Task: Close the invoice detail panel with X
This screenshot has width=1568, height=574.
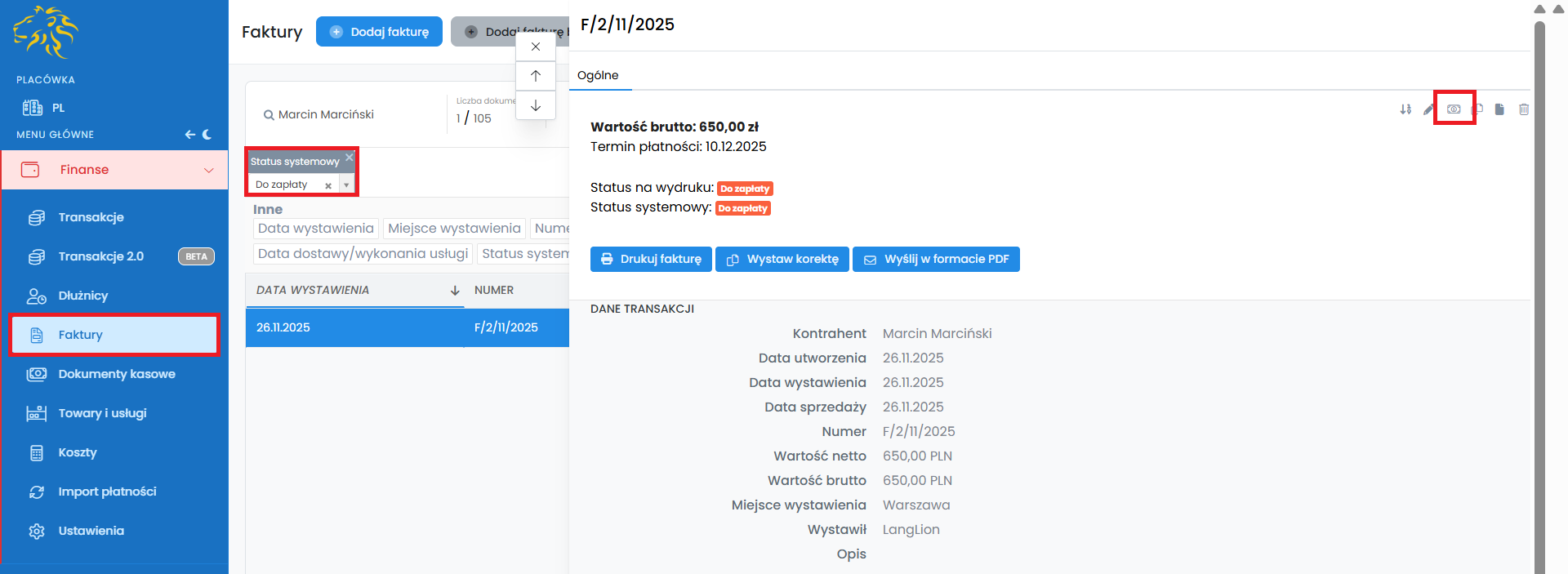Action: pyautogui.click(x=536, y=47)
